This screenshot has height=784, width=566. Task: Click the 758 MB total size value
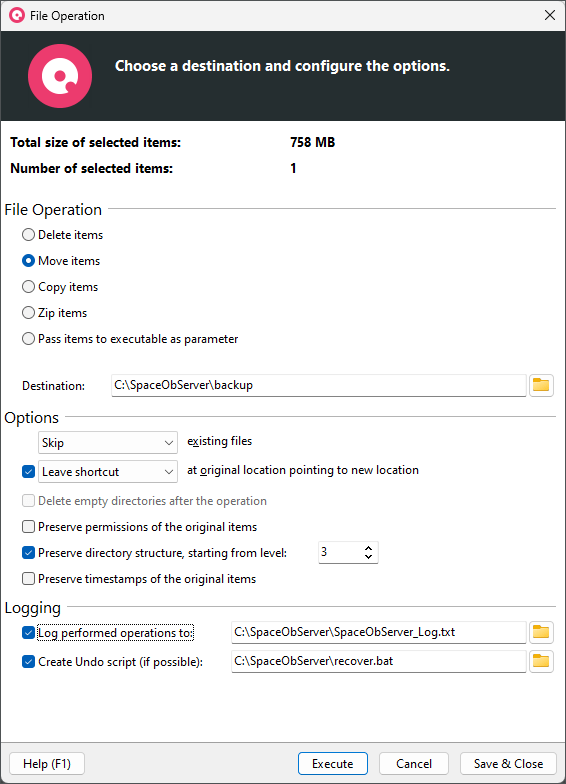pyautogui.click(x=312, y=142)
